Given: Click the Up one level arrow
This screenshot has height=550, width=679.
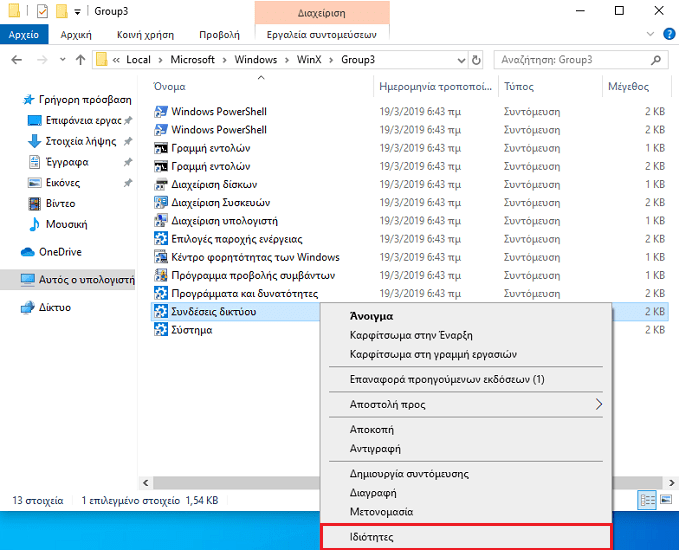Looking at the screenshot, I should (x=79, y=60).
